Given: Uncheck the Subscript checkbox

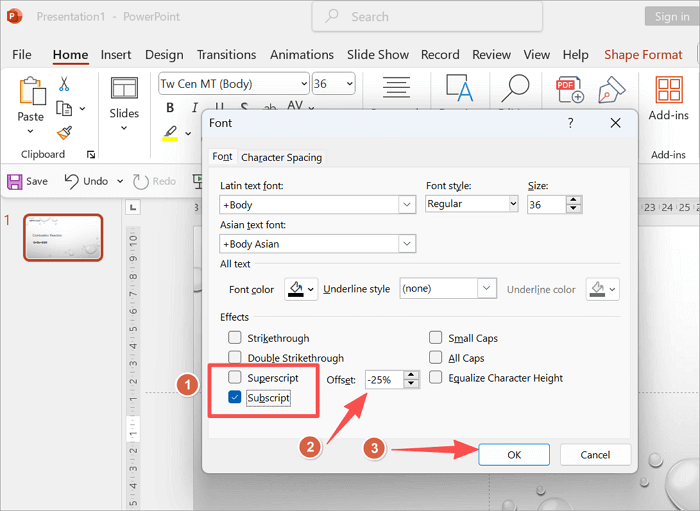Looking at the screenshot, I should pyautogui.click(x=235, y=398).
